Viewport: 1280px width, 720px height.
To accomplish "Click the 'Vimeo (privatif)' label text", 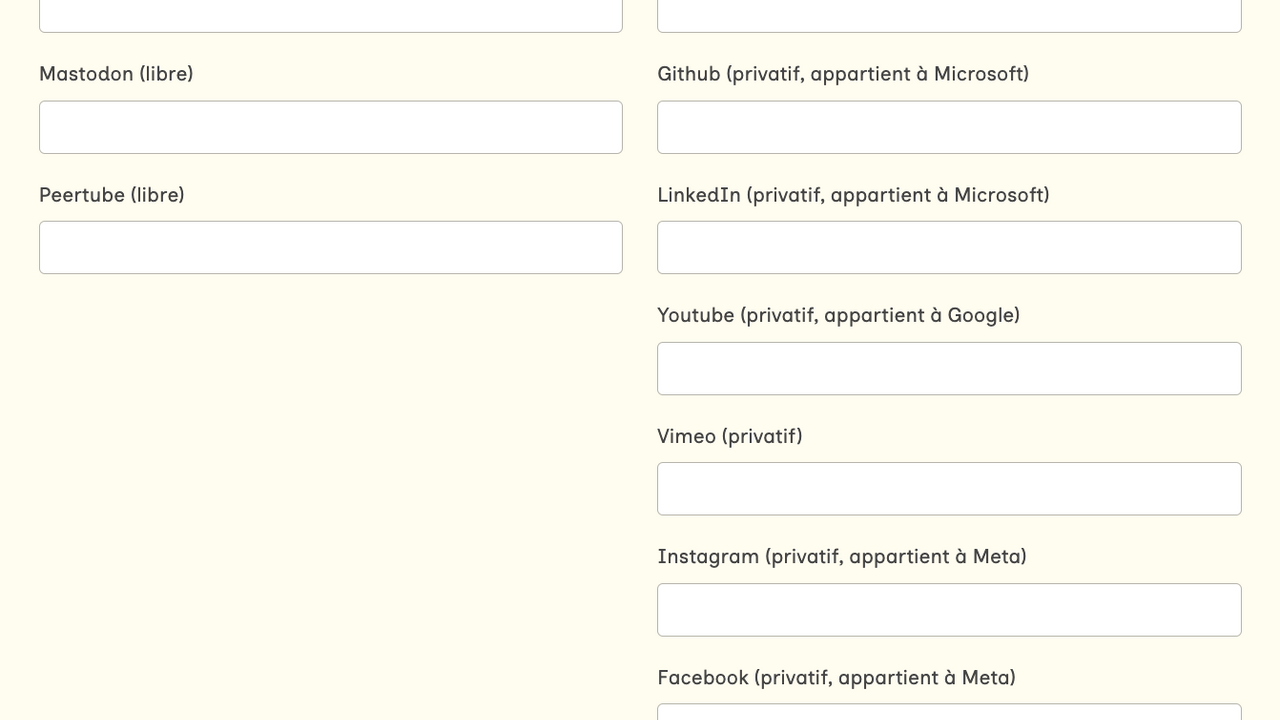I will coord(729,436).
